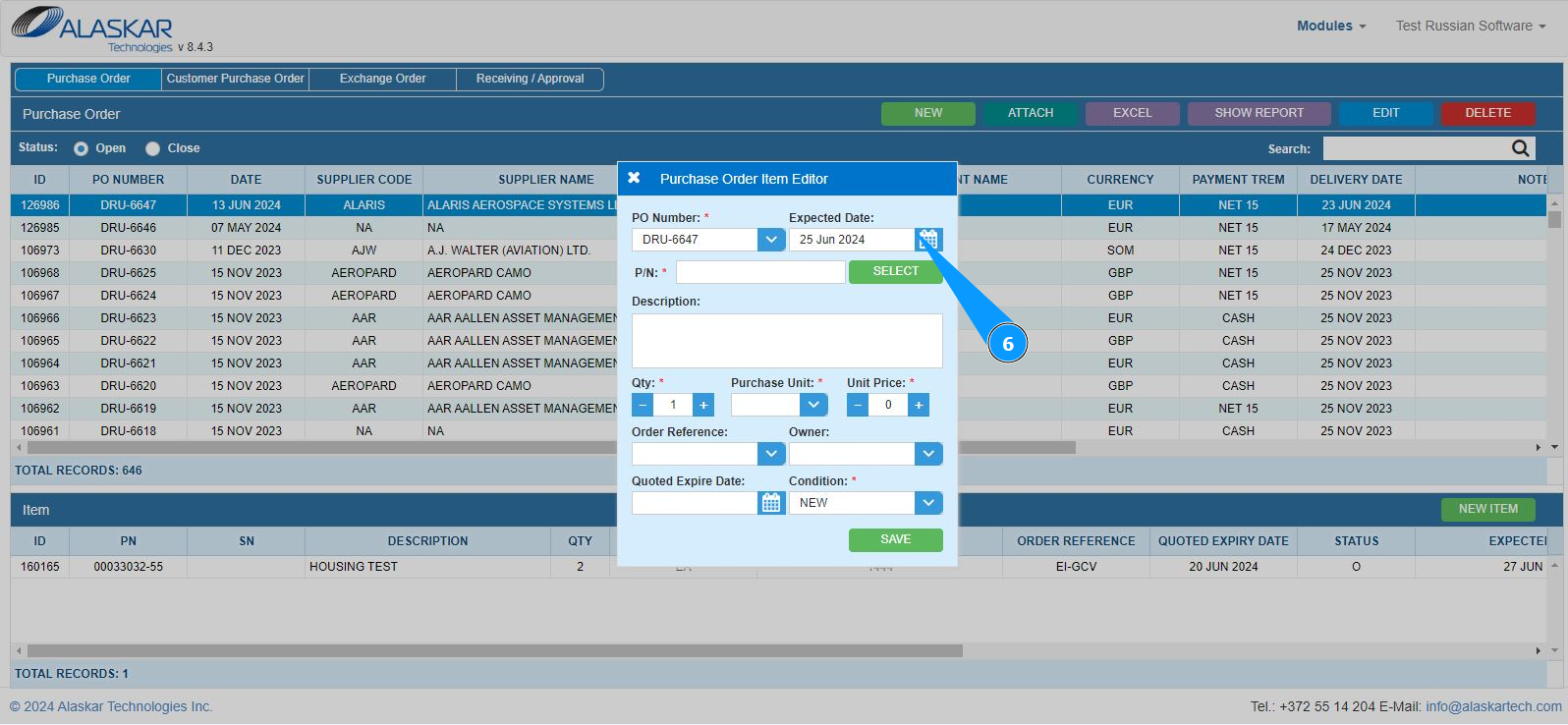
Task: Switch to the Exchange Order tab
Action: coord(383,79)
